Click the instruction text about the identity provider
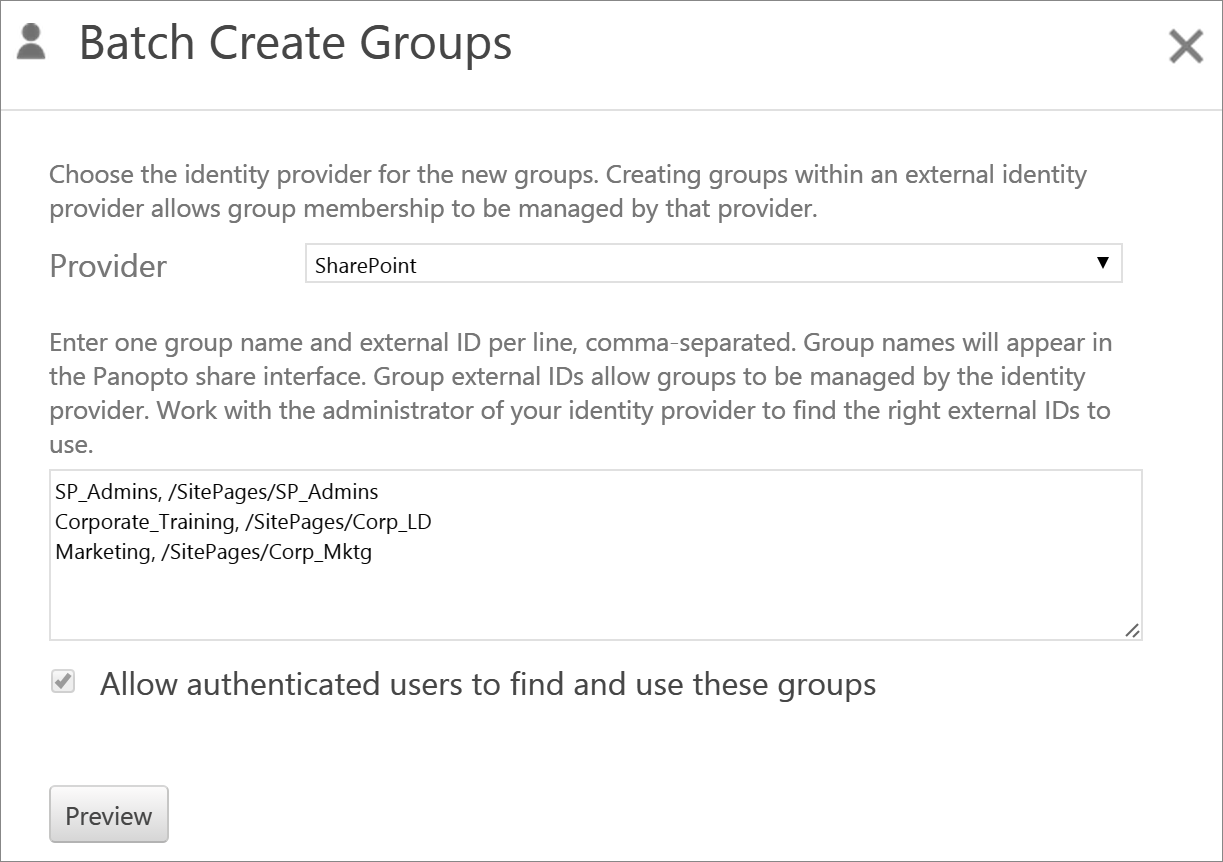The height and width of the screenshot is (862, 1223). coord(568,192)
